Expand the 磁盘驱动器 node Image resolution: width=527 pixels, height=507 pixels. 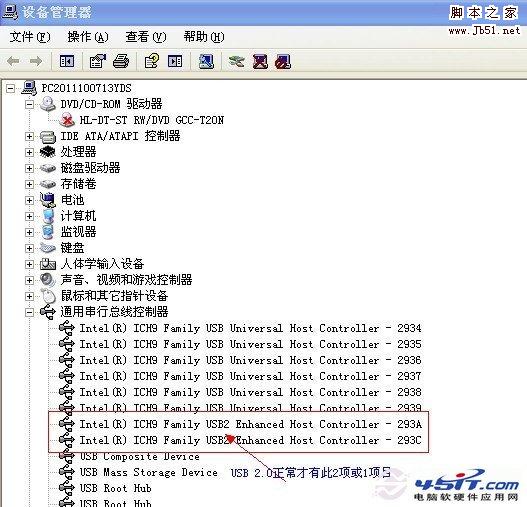coord(30,168)
